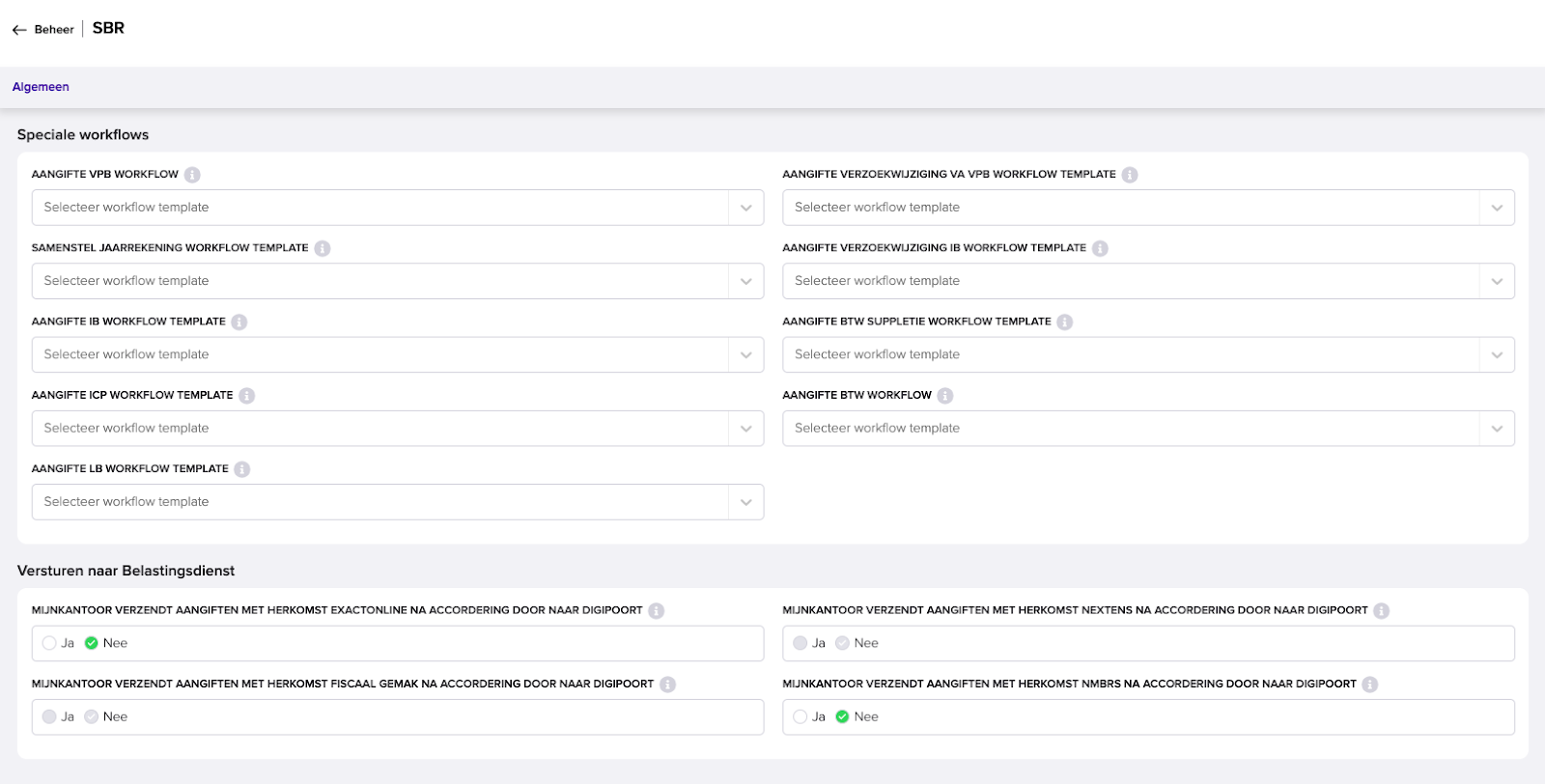Select Ja for ExactOnline Digipoort sending
The width and height of the screenshot is (1545, 784).
[49, 643]
